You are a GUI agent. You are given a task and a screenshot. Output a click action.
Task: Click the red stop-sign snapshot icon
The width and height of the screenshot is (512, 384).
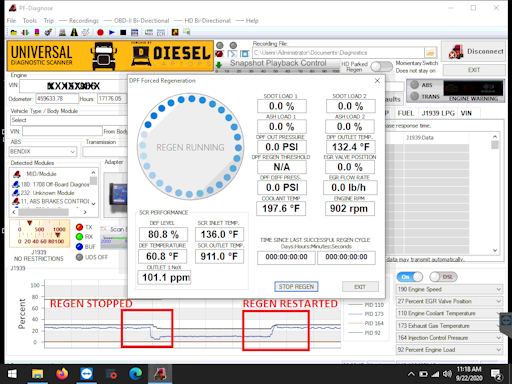219,54
